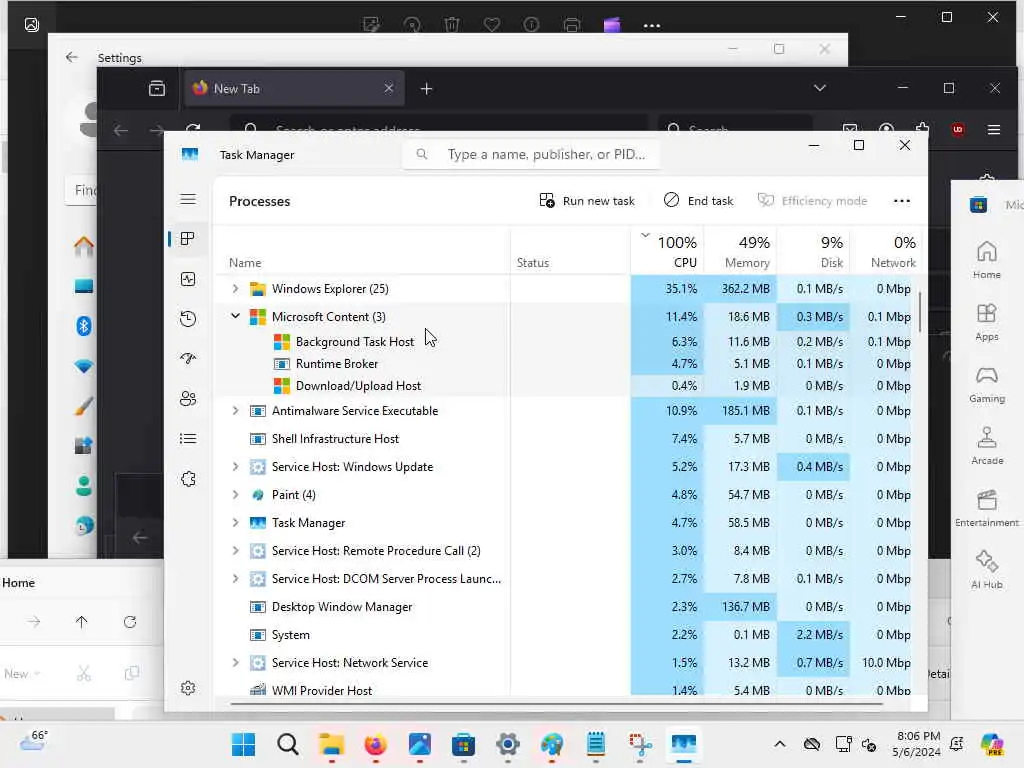Close the Firefox New Tab tab
The width and height of the screenshot is (1024, 768).
pyautogui.click(x=389, y=88)
